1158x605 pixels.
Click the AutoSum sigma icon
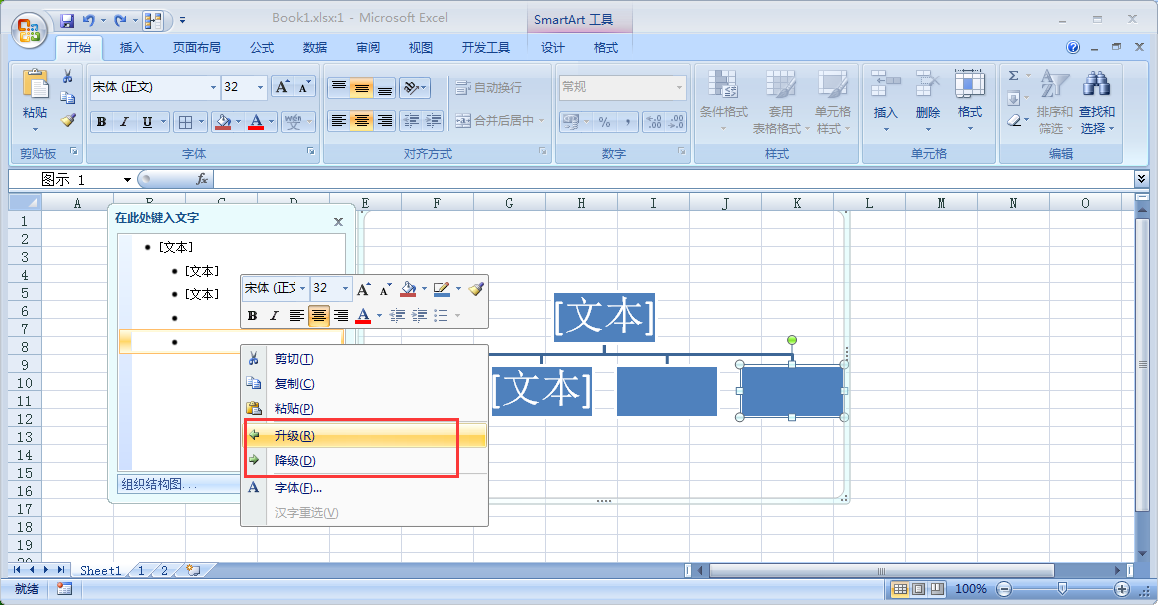(1014, 75)
